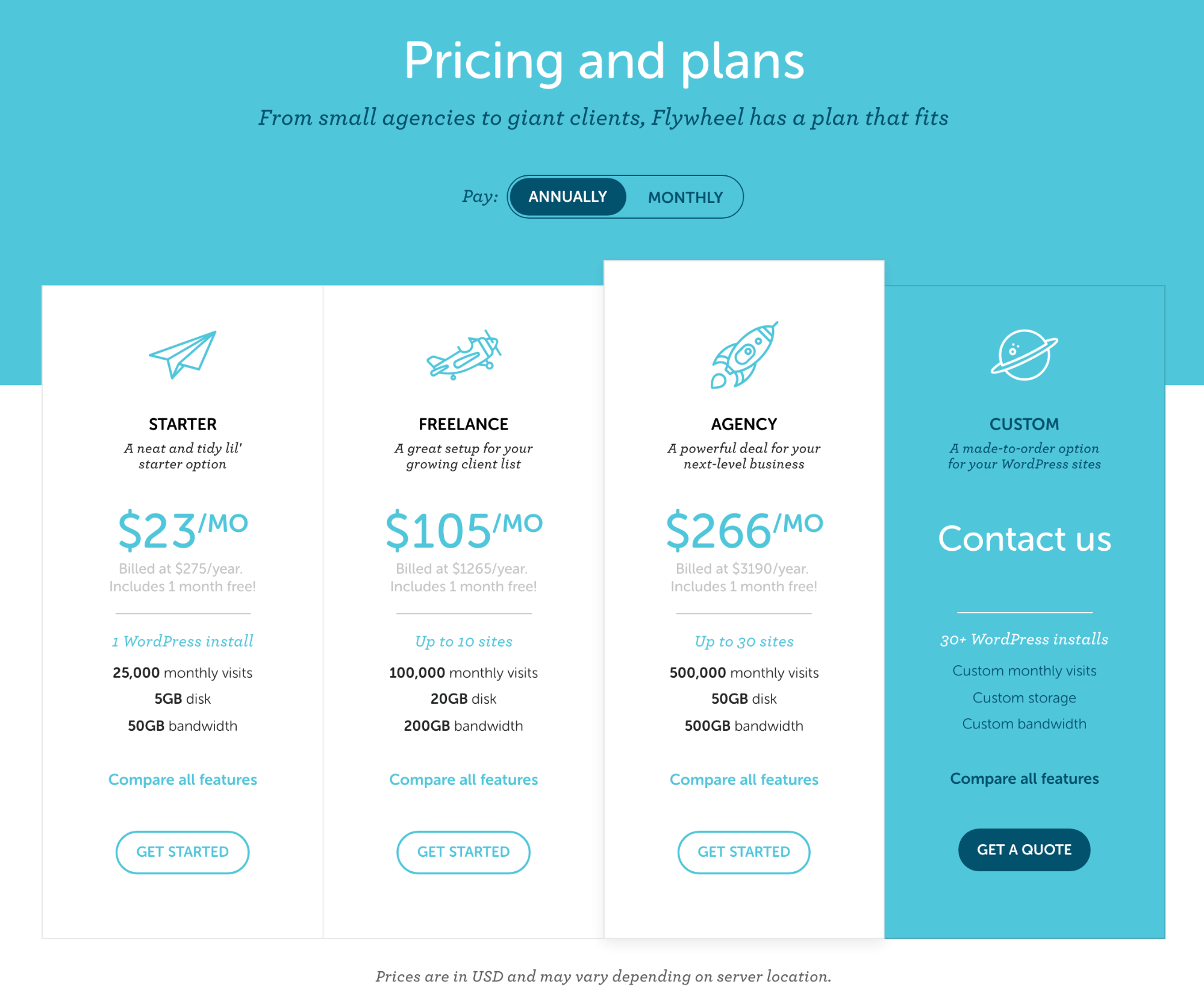Click the '1 WordPress install' text
Viewport: 1204px width, 1008px height.
pyautogui.click(x=182, y=641)
